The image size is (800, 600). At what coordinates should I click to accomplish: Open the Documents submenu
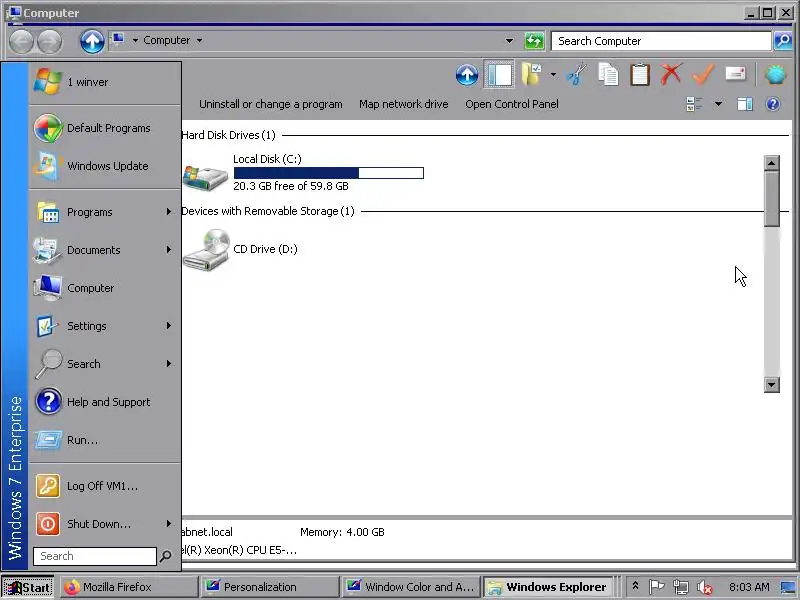(105, 250)
